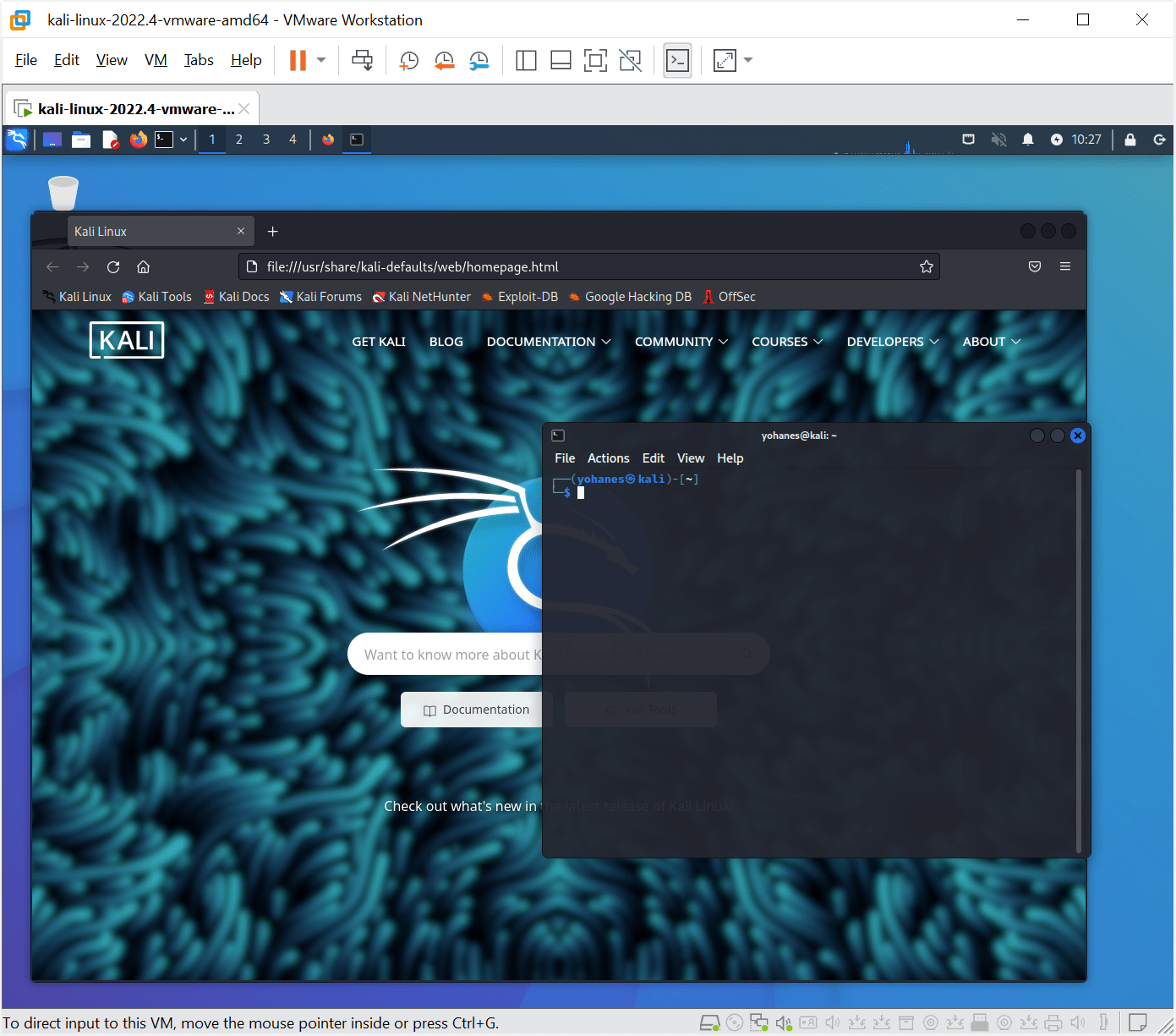Launch terminal emulator from Kali panel
Image resolution: width=1176 pixels, height=1036 pixels.
[164, 140]
